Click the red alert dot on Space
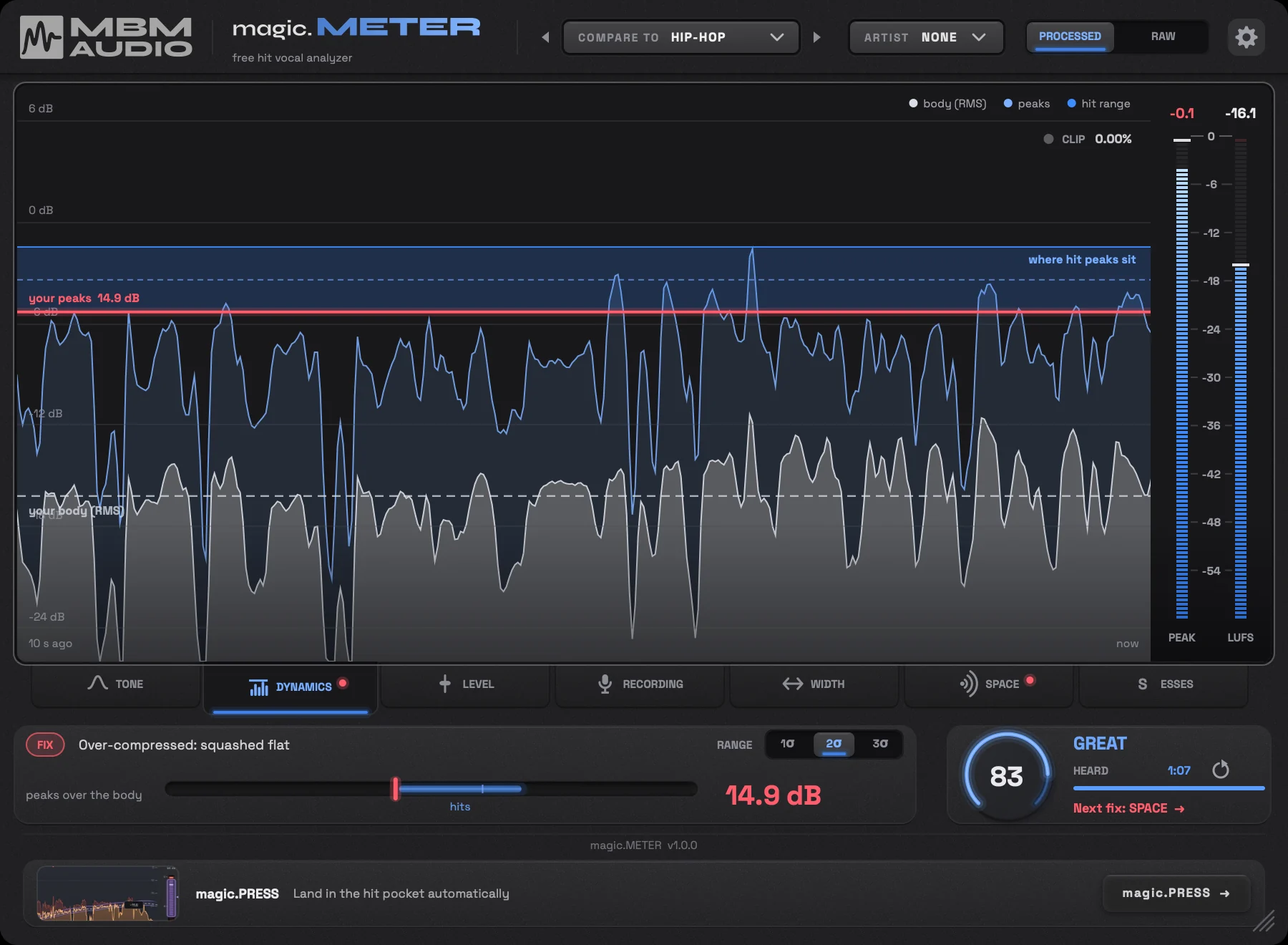1288x945 pixels. [x=1030, y=680]
